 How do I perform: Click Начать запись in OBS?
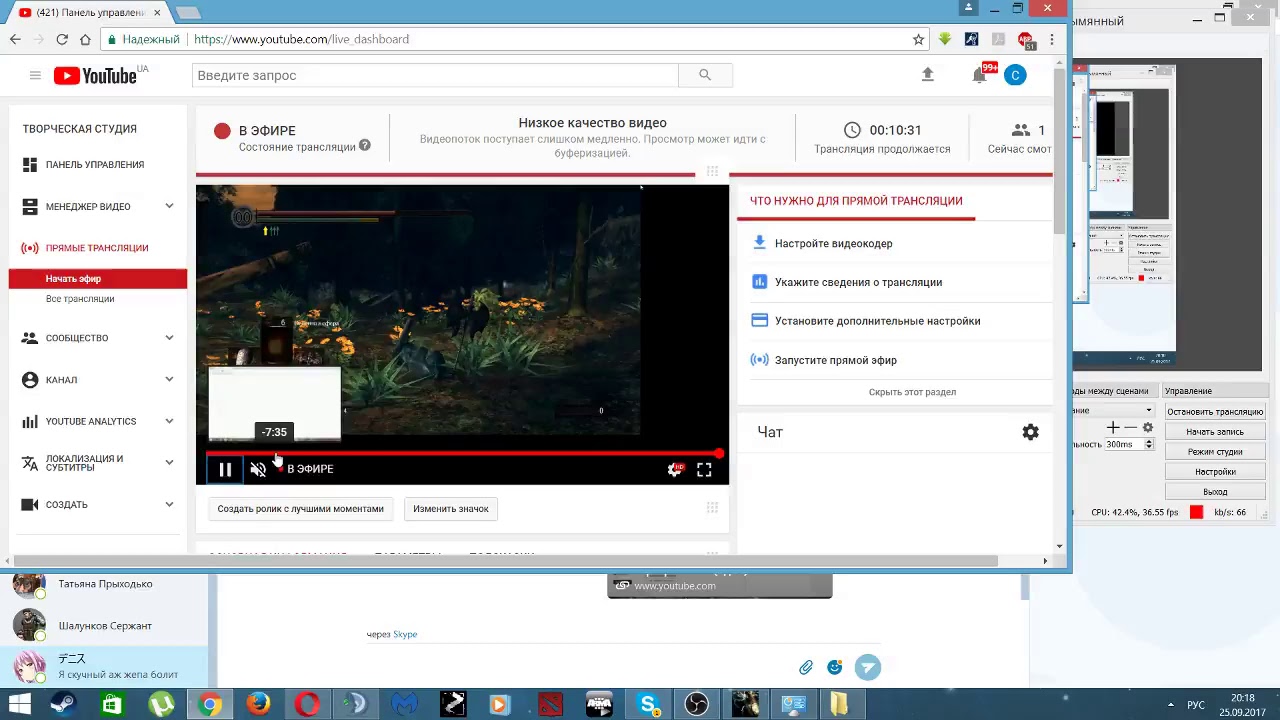1215,432
